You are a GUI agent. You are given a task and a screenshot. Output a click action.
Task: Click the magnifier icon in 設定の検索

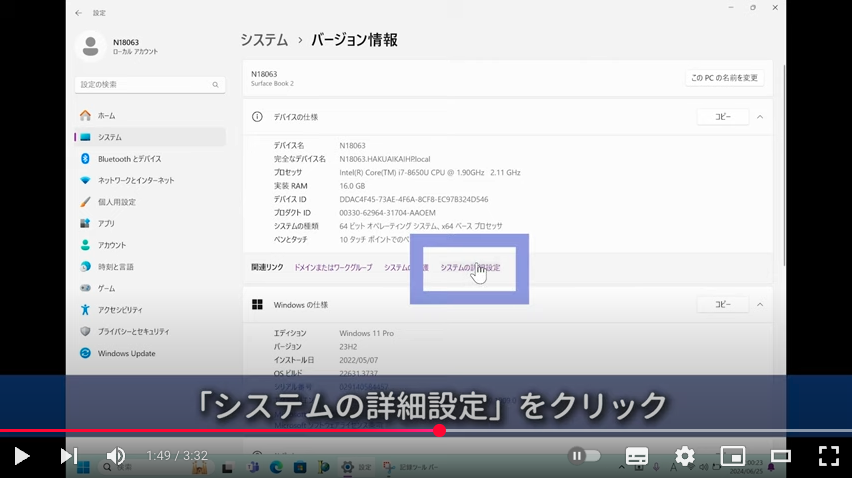click(x=215, y=85)
